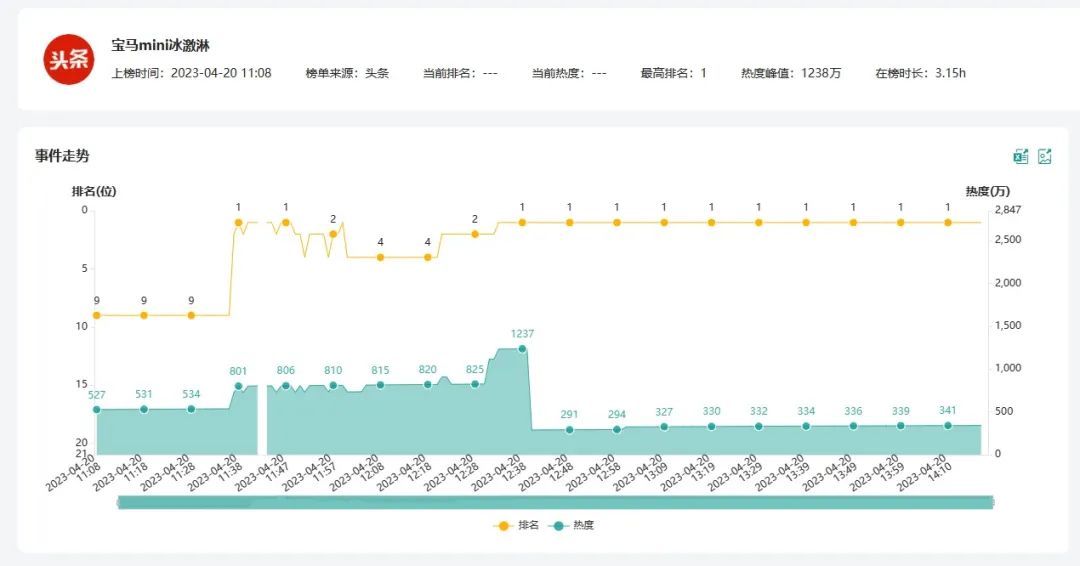Toggle the 排名 legend series

[517, 525]
